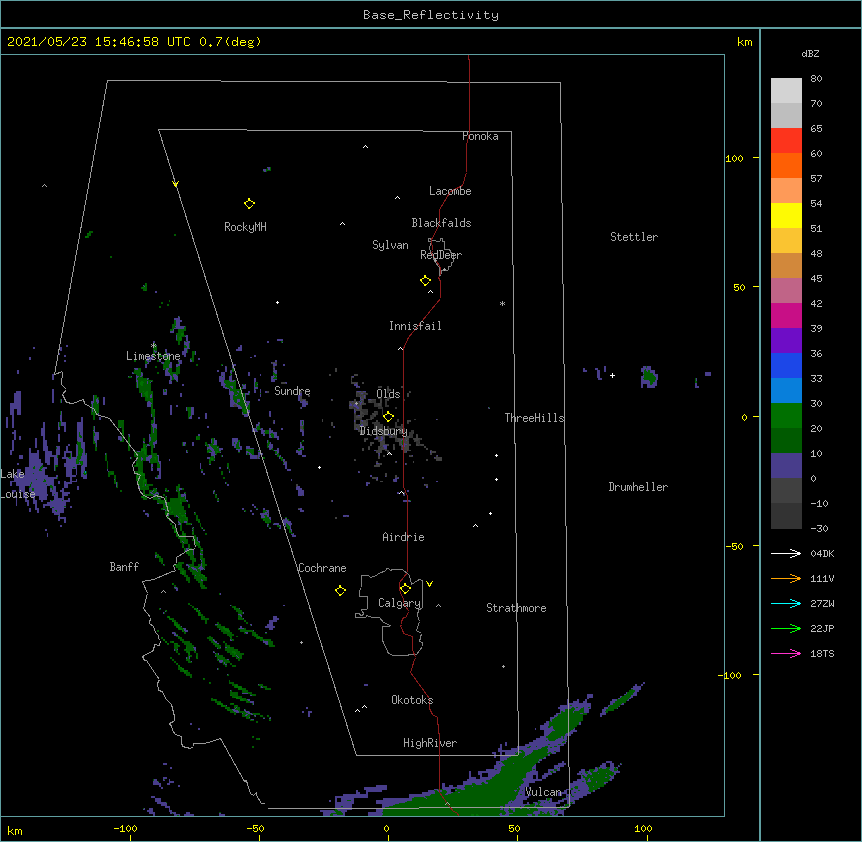This screenshot has height=842, width=862.
Task: Pick the magenta 39-42 dBZ swatch
Action: (786, 315)
